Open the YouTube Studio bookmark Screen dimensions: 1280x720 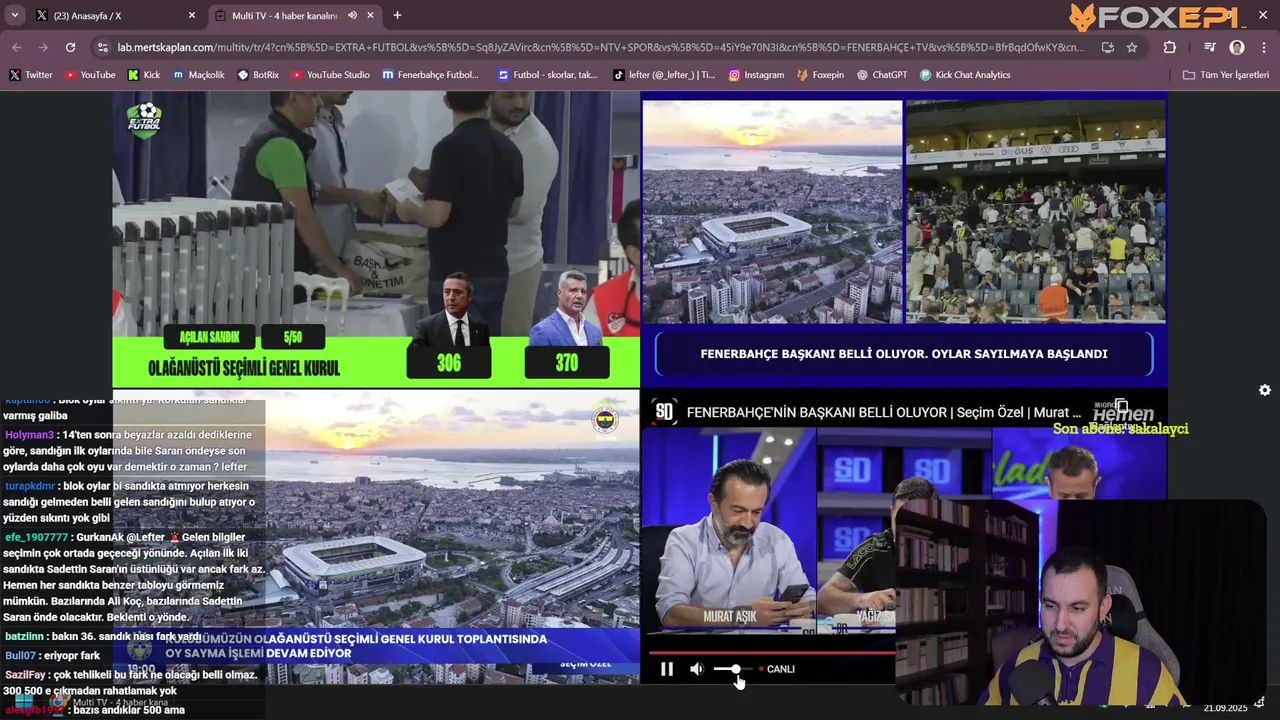pyautogui.click(x=330, y=75)
